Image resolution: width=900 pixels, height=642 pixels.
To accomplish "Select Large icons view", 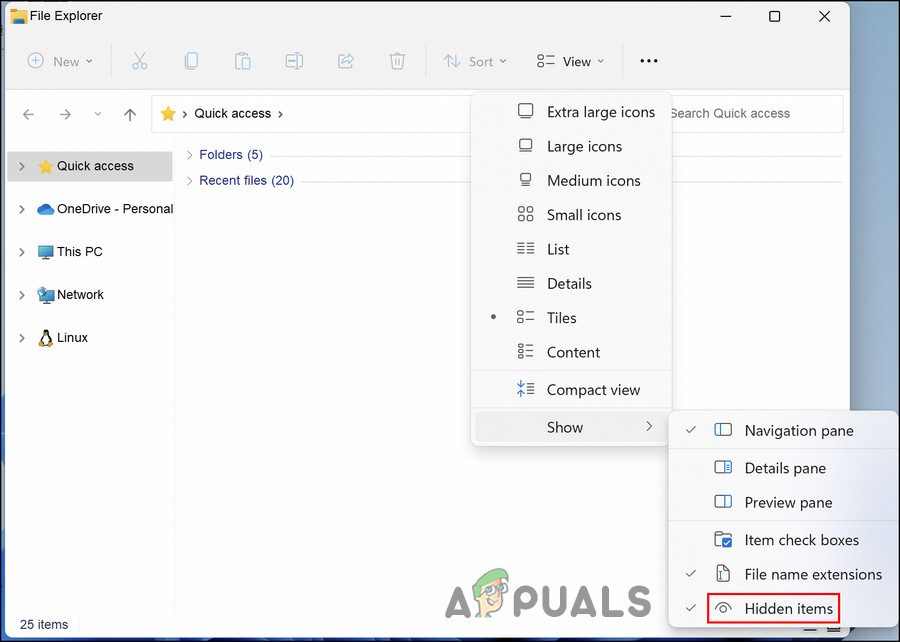I will click(x=571, y=146).
